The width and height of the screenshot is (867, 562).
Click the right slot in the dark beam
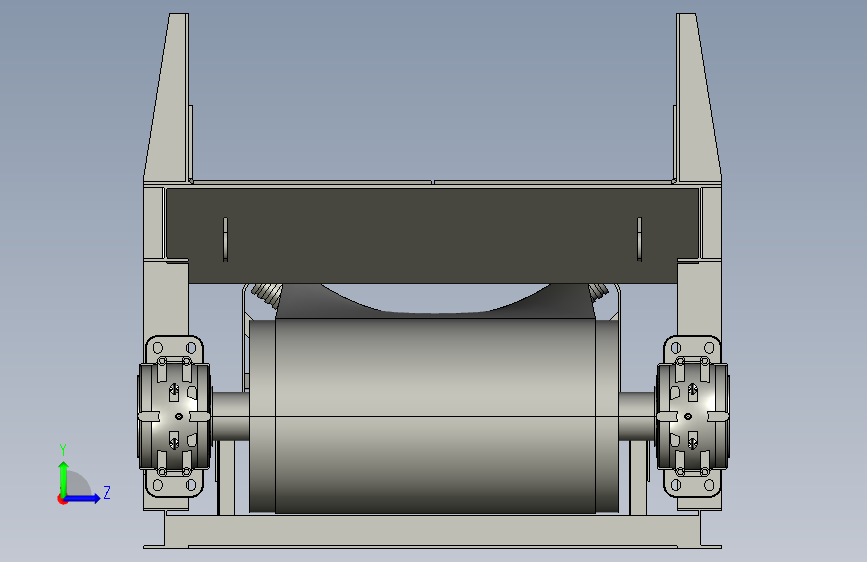(639, 239)
